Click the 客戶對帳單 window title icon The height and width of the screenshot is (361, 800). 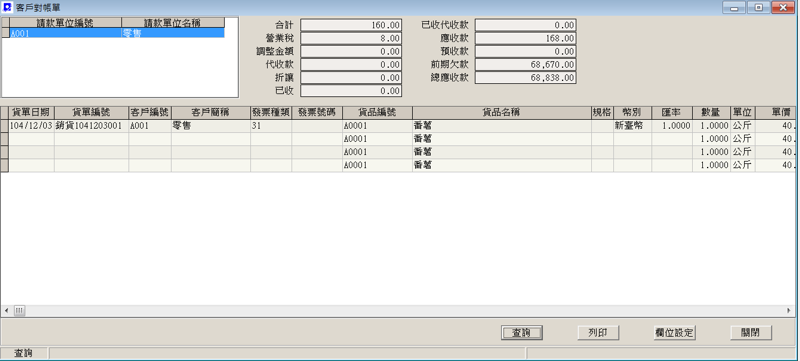click(x=8, y=7)
